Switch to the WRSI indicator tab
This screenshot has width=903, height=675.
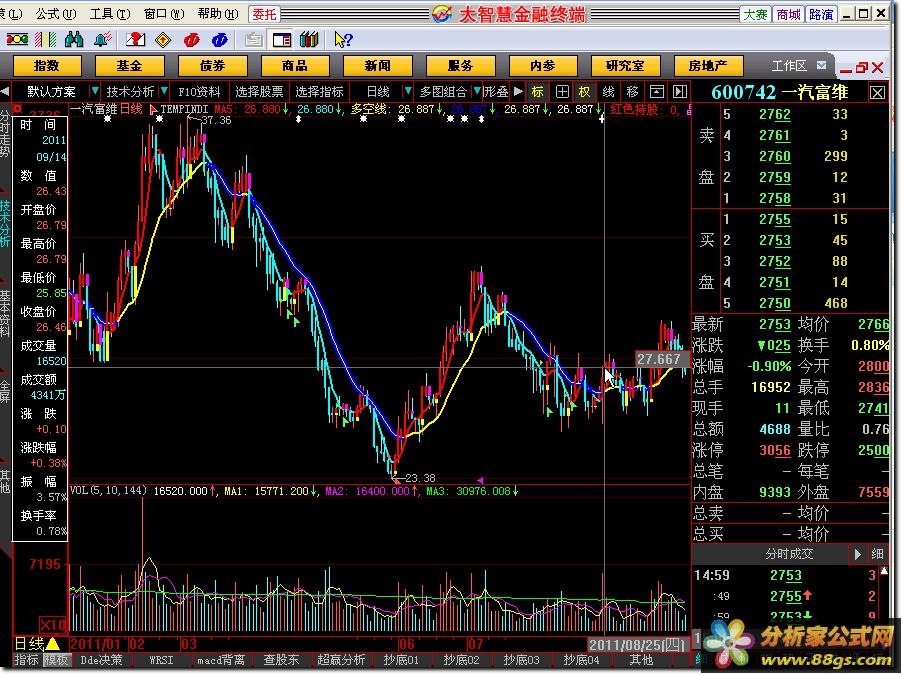coord(161,660)
